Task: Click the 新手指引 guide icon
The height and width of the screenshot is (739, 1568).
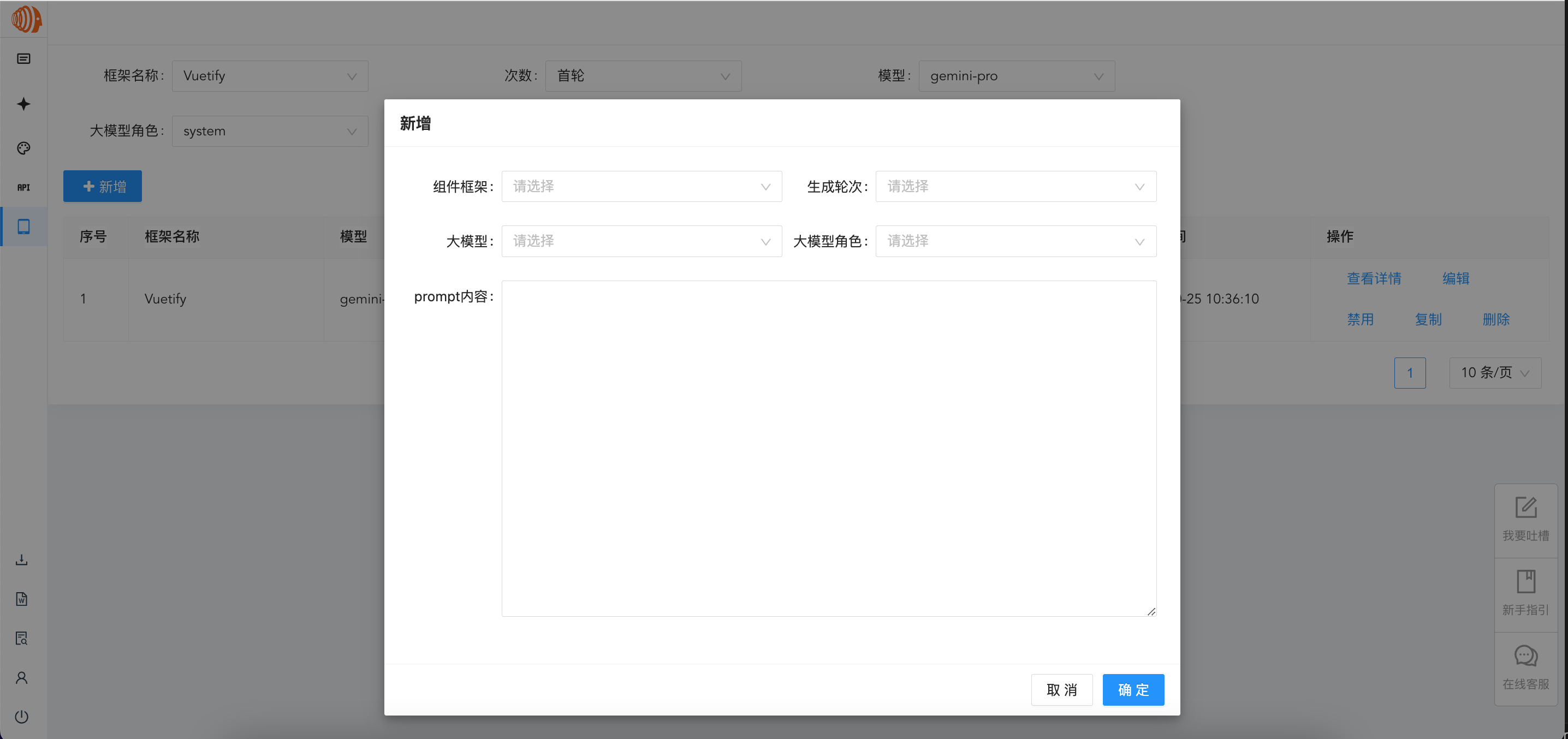Action: [x=1525, y=593]
